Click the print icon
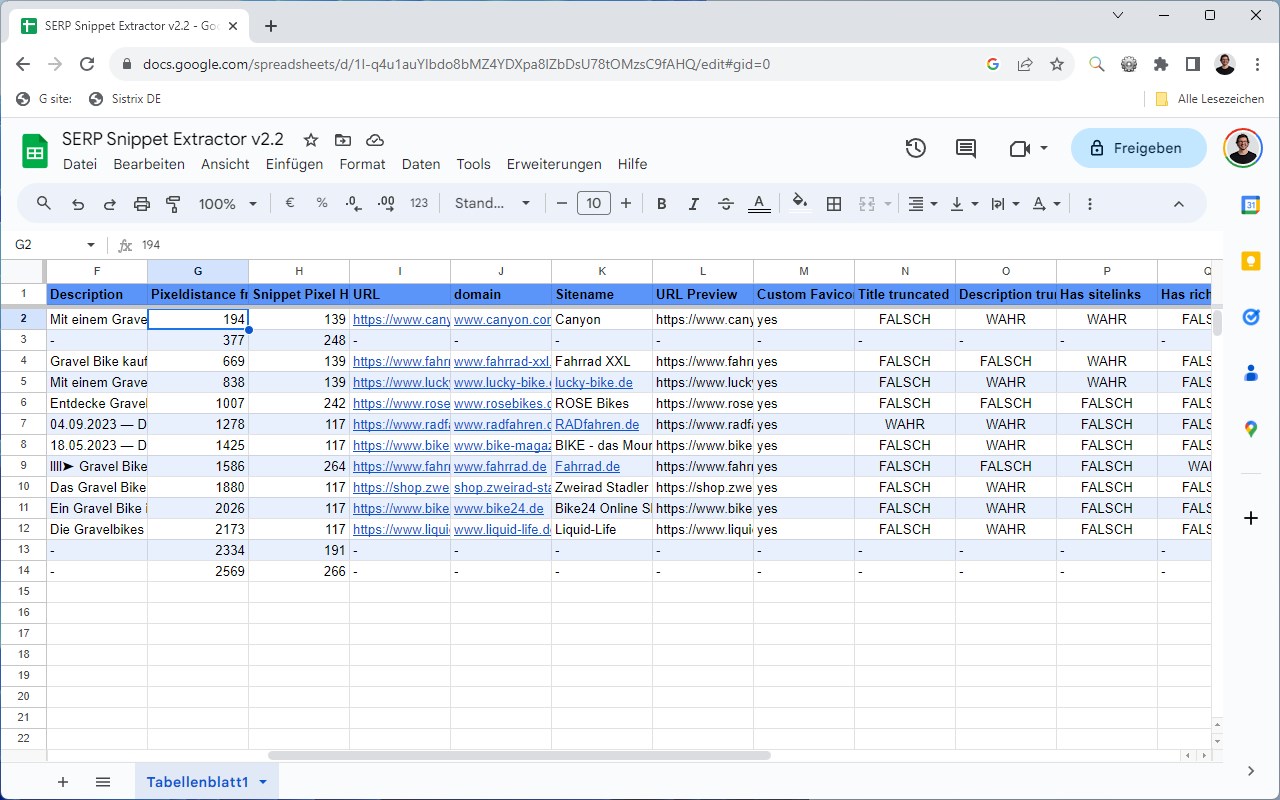The width and height of the screenshot is (1280, 800). 142,204
